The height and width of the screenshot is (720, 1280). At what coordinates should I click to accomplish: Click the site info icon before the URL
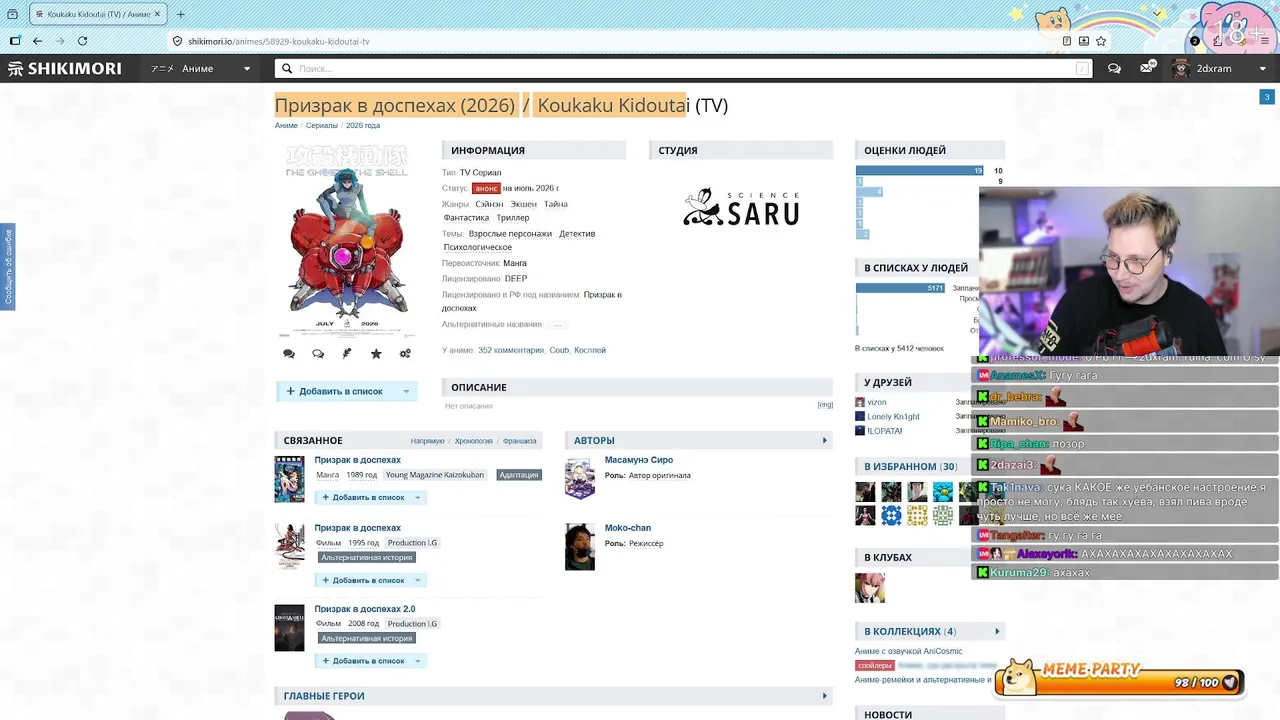178,41
